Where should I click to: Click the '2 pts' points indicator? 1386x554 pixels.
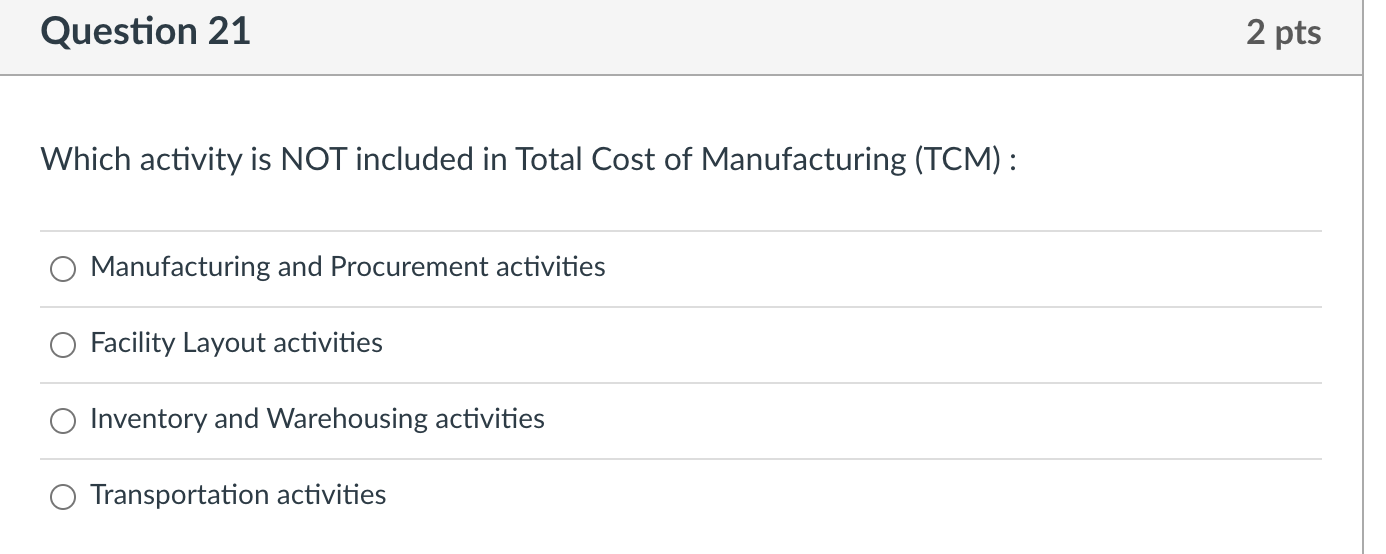(x=1284, y=33)
